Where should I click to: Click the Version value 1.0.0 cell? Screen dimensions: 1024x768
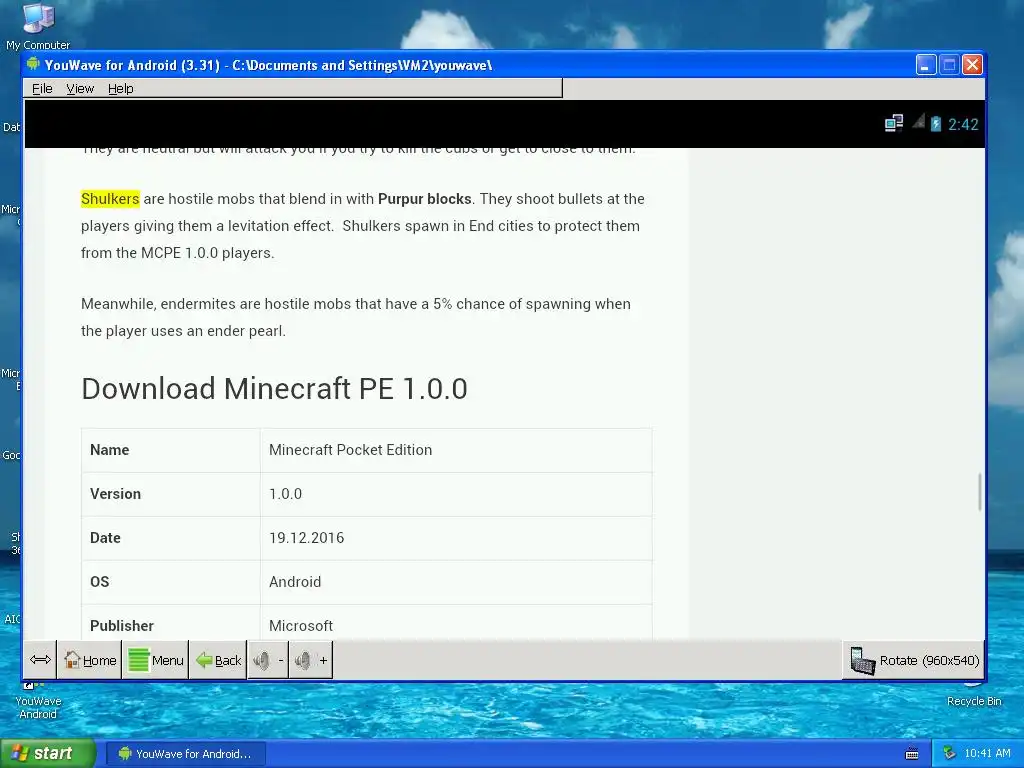pos(456,494)
